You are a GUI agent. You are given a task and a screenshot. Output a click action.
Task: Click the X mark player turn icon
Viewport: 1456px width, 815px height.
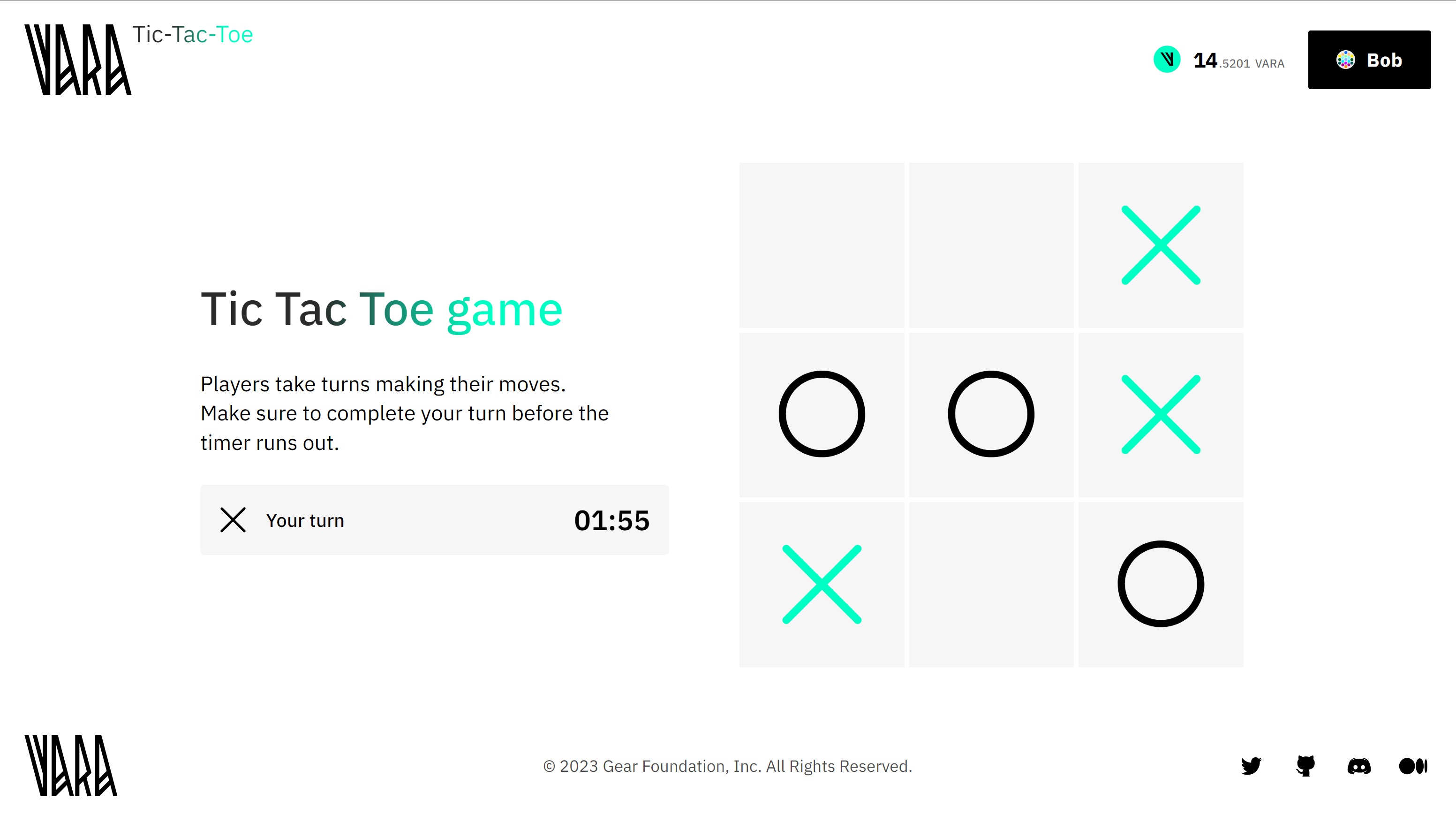[x=232, y=520]
